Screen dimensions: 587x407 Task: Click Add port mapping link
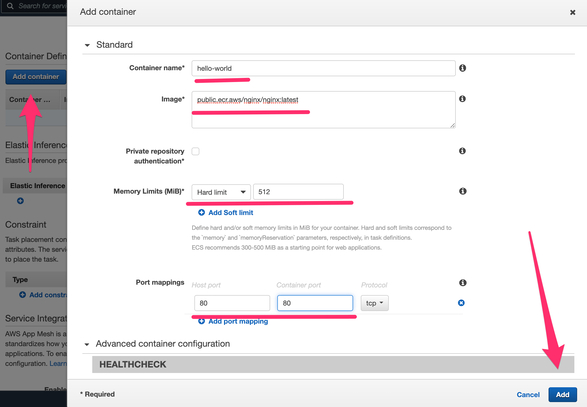[238, 321]
